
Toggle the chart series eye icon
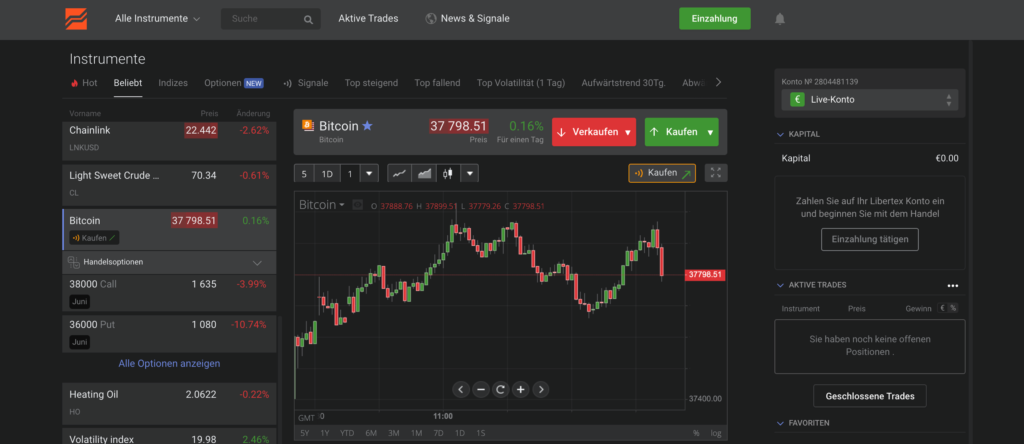357,205
